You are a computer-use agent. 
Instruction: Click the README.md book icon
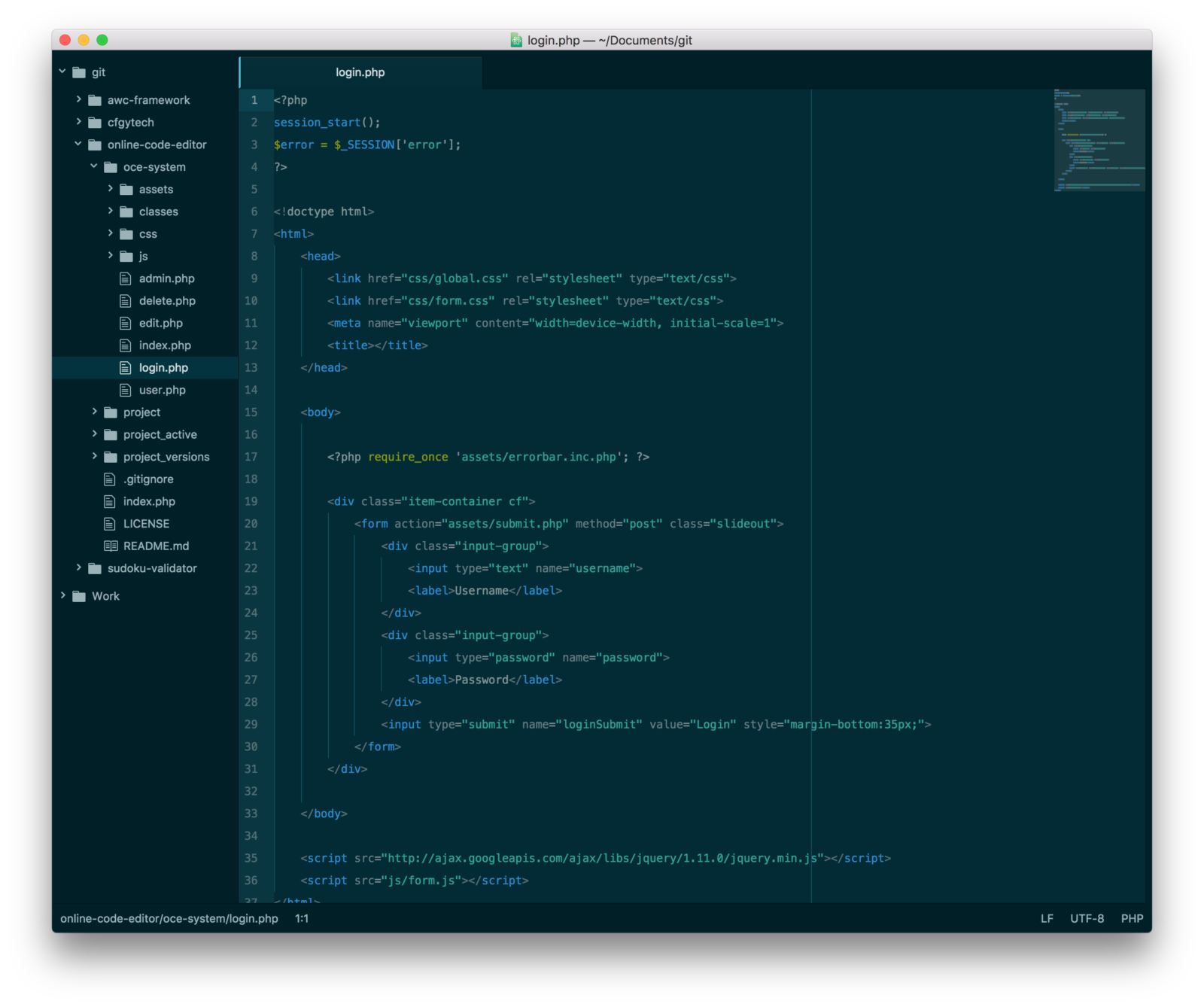coord(111,546)
